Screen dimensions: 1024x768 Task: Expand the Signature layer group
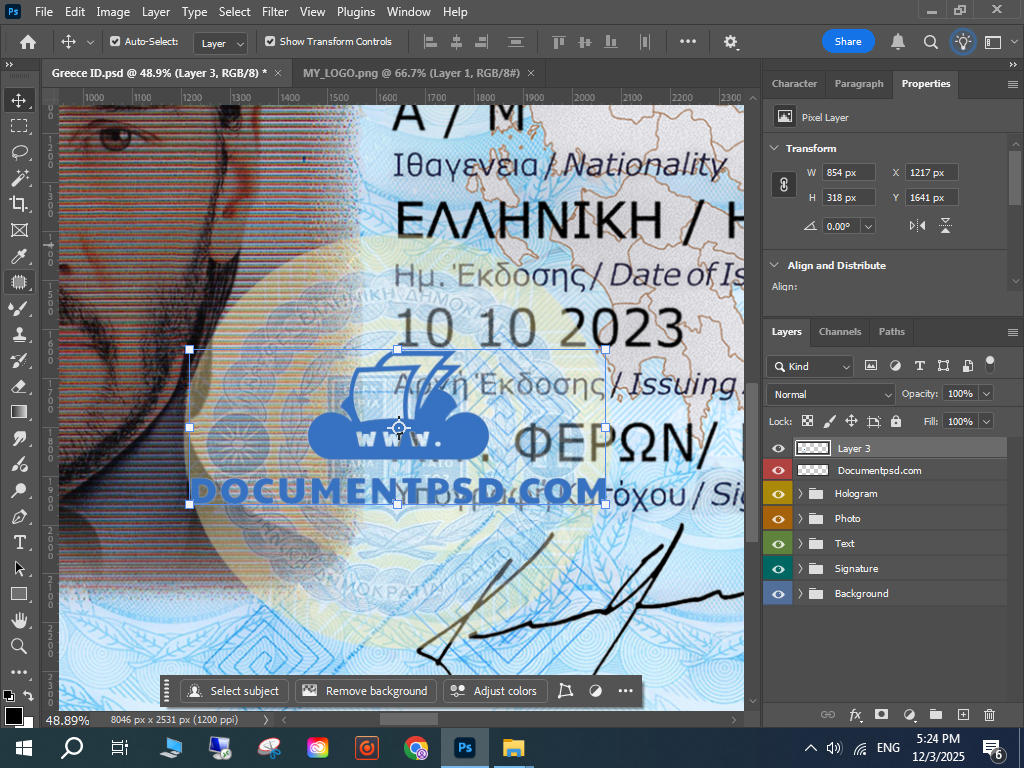[x=800, y=569]
